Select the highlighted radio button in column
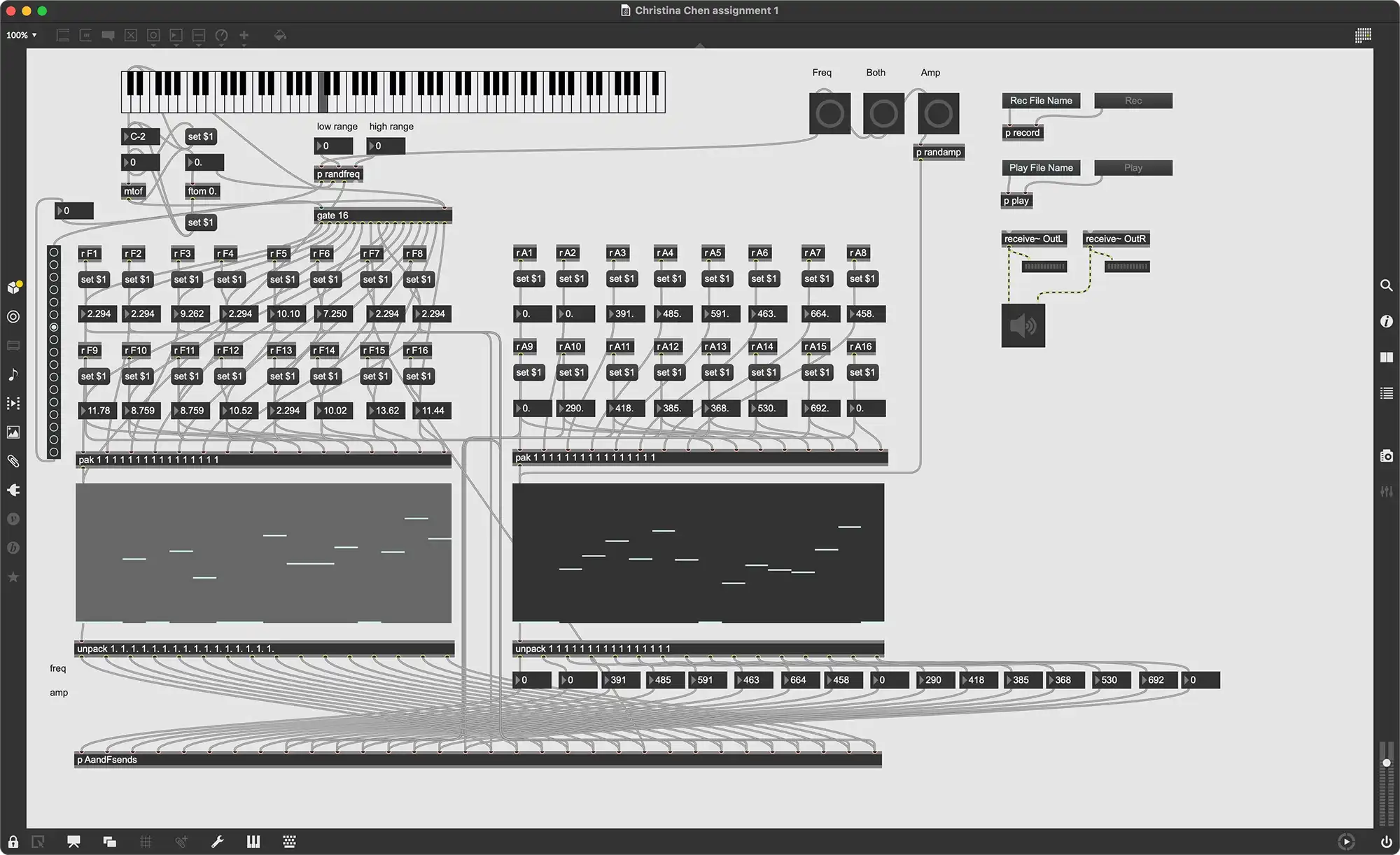Screen dimensions: 1400x855 tap(54, 327)
